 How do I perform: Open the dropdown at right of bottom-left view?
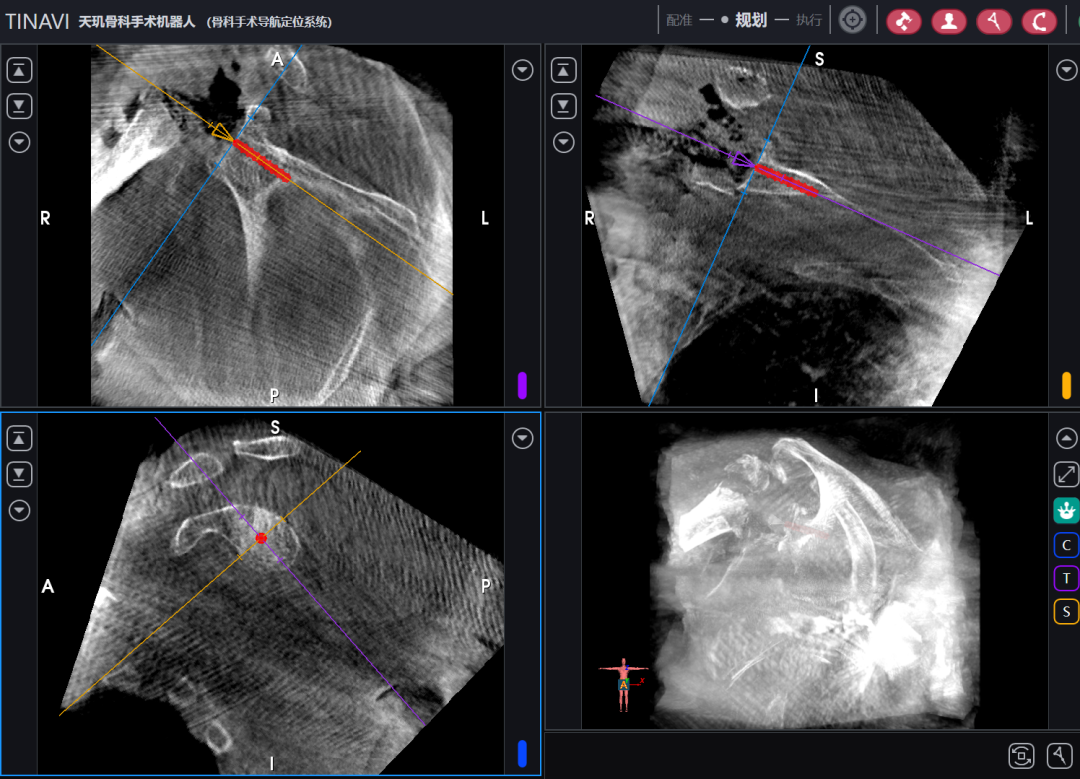pos(522,438)
